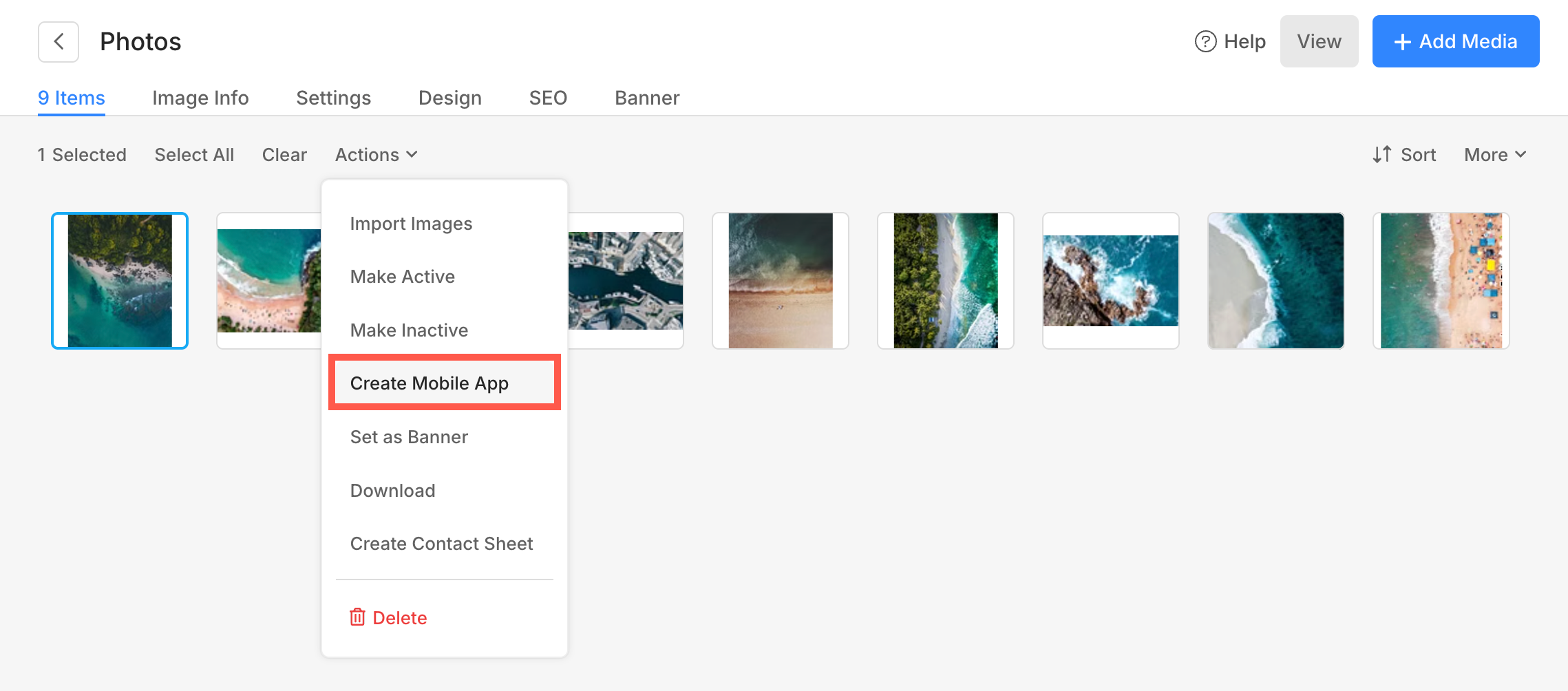Image resolution: width=1568 pixels, height=691 pixels.
Task: Go to the Design tab
Action: point(449,98)
